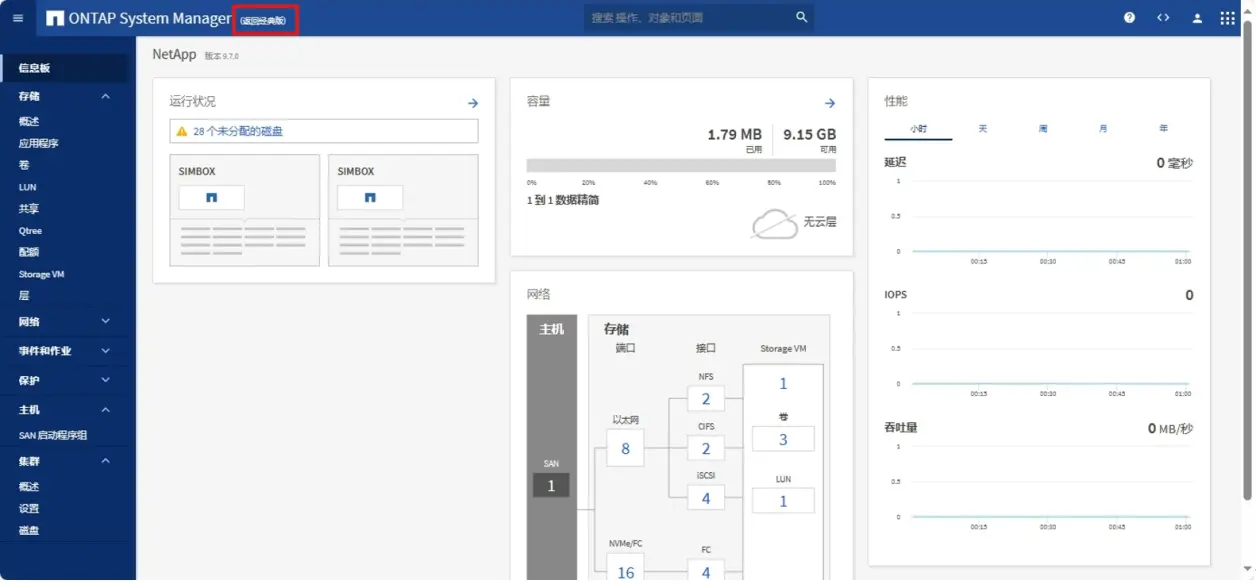Viewport: 1256px width, 584px height.
Task: Select 信息板 in the sidebar
Action: click(65, 68)
